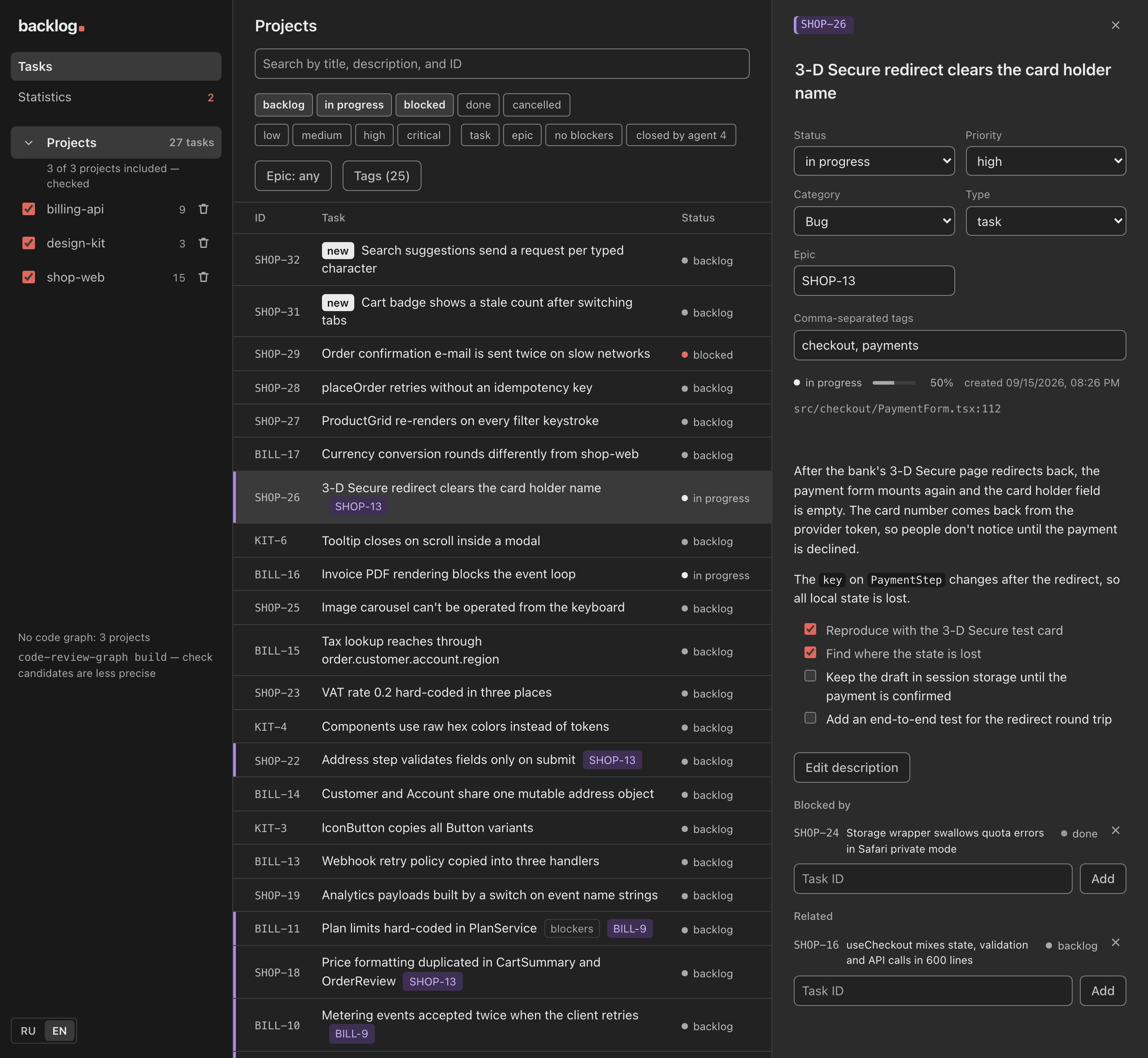This screenshot has height=1058, width=1148.
Task: Uncheck the design-kit project checkbox
Action: tap(29, 243)
